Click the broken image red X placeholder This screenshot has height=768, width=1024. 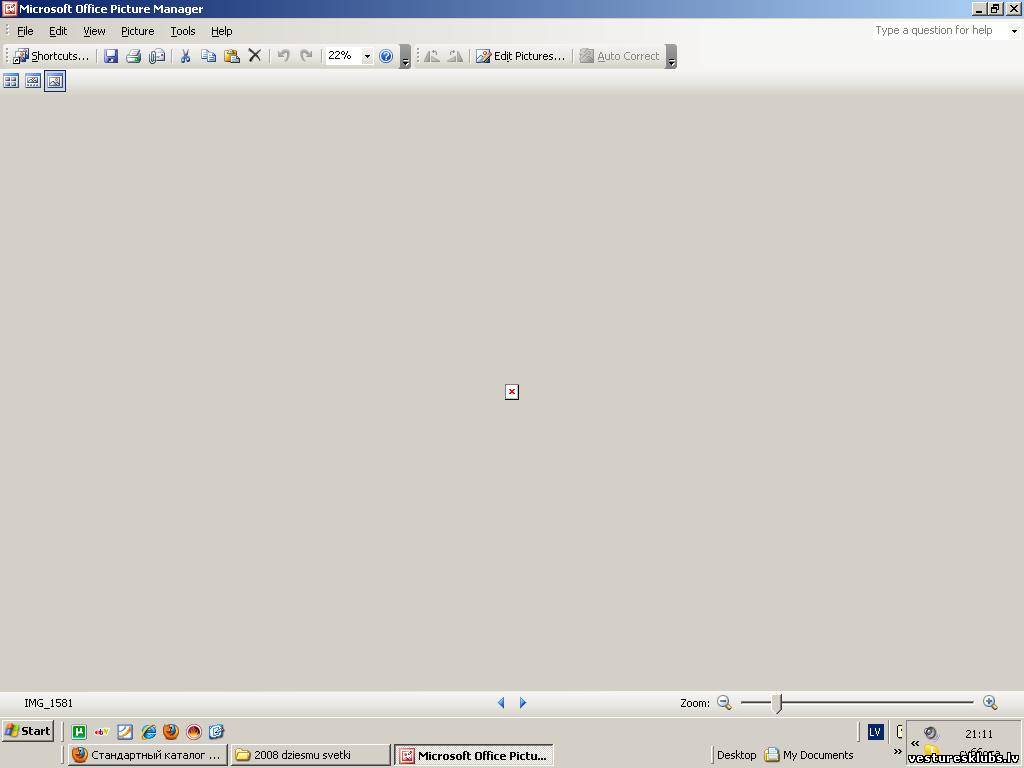(x=512, y=392)
